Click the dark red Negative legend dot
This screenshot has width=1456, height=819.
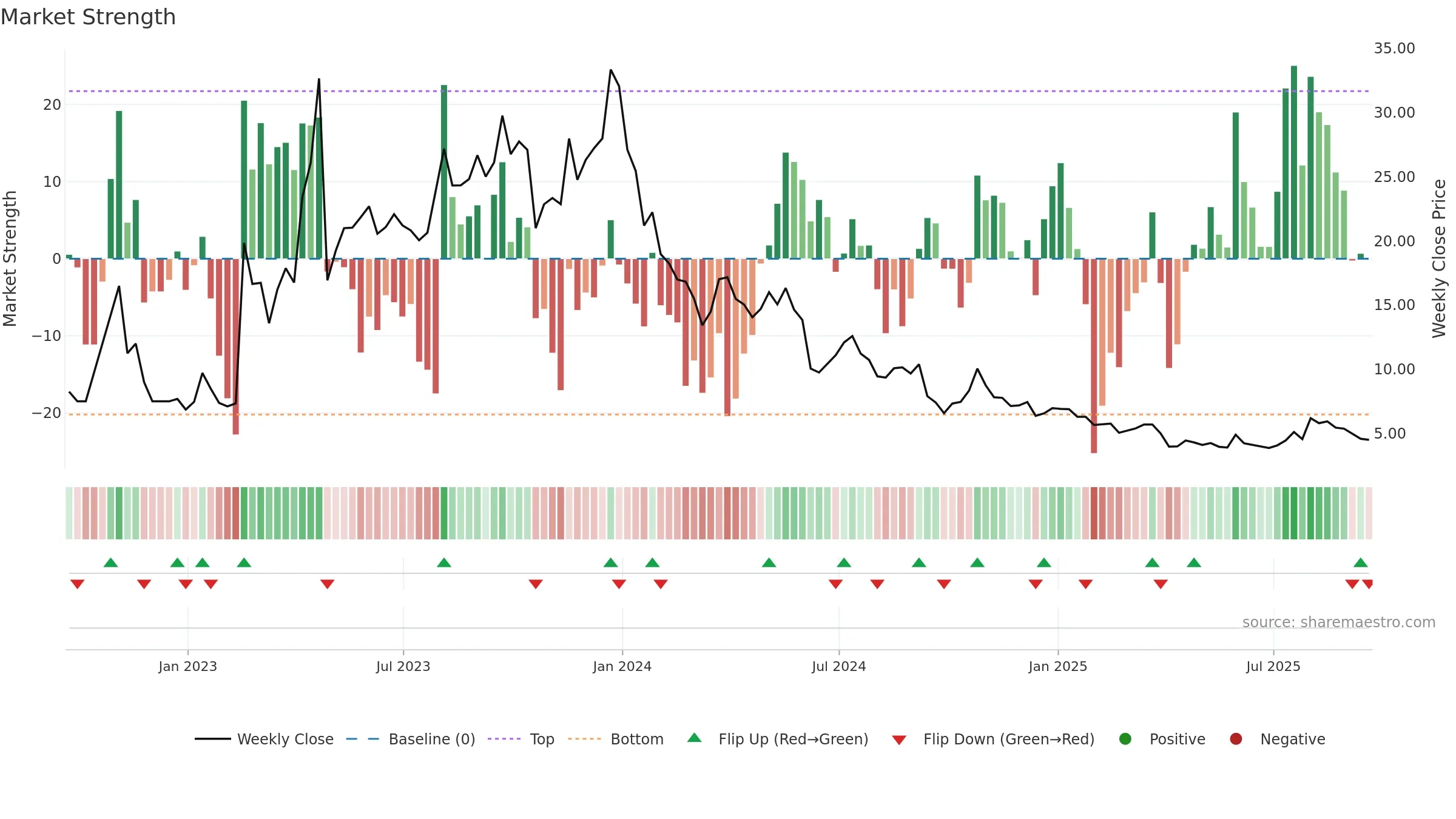[1236, 739]
